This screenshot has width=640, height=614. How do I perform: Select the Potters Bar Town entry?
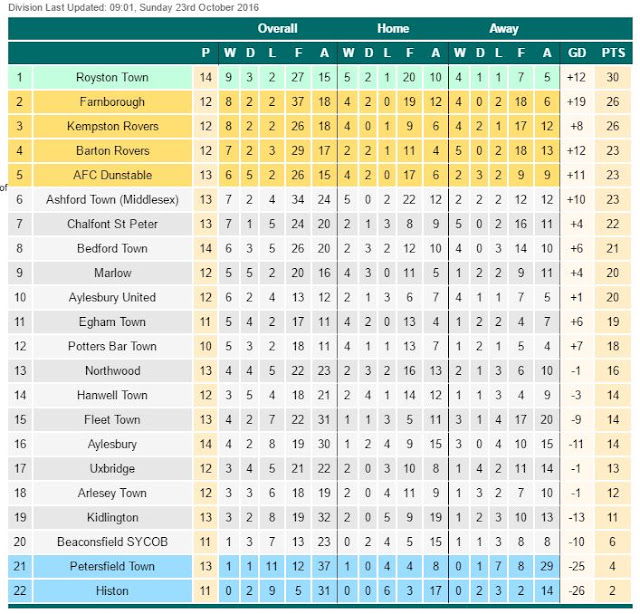coord(112,346)
